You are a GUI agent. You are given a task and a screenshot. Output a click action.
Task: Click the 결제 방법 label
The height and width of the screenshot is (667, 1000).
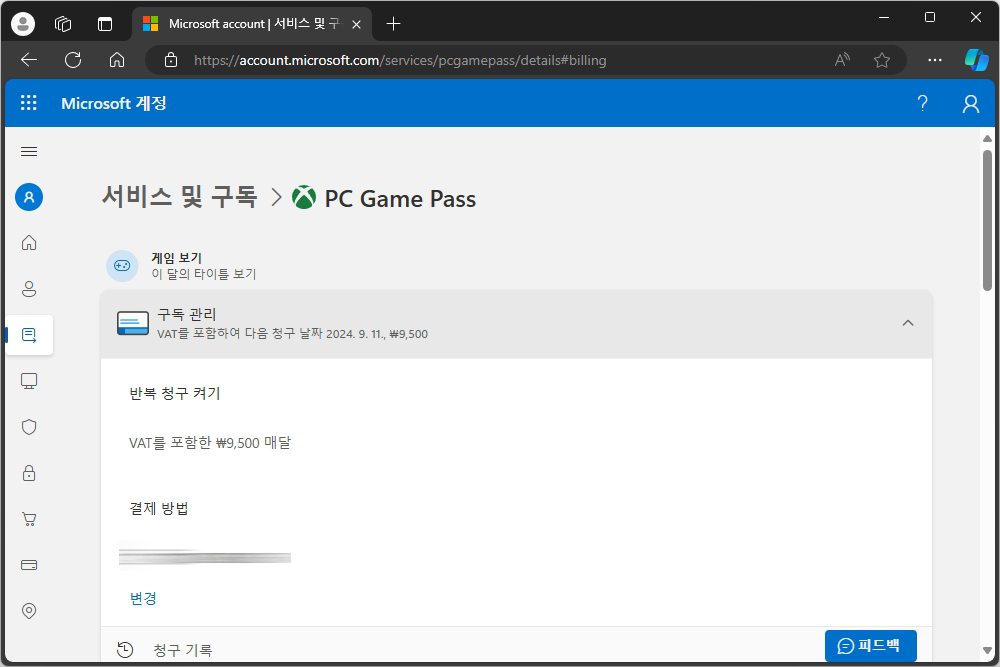[x=159, y=508]
